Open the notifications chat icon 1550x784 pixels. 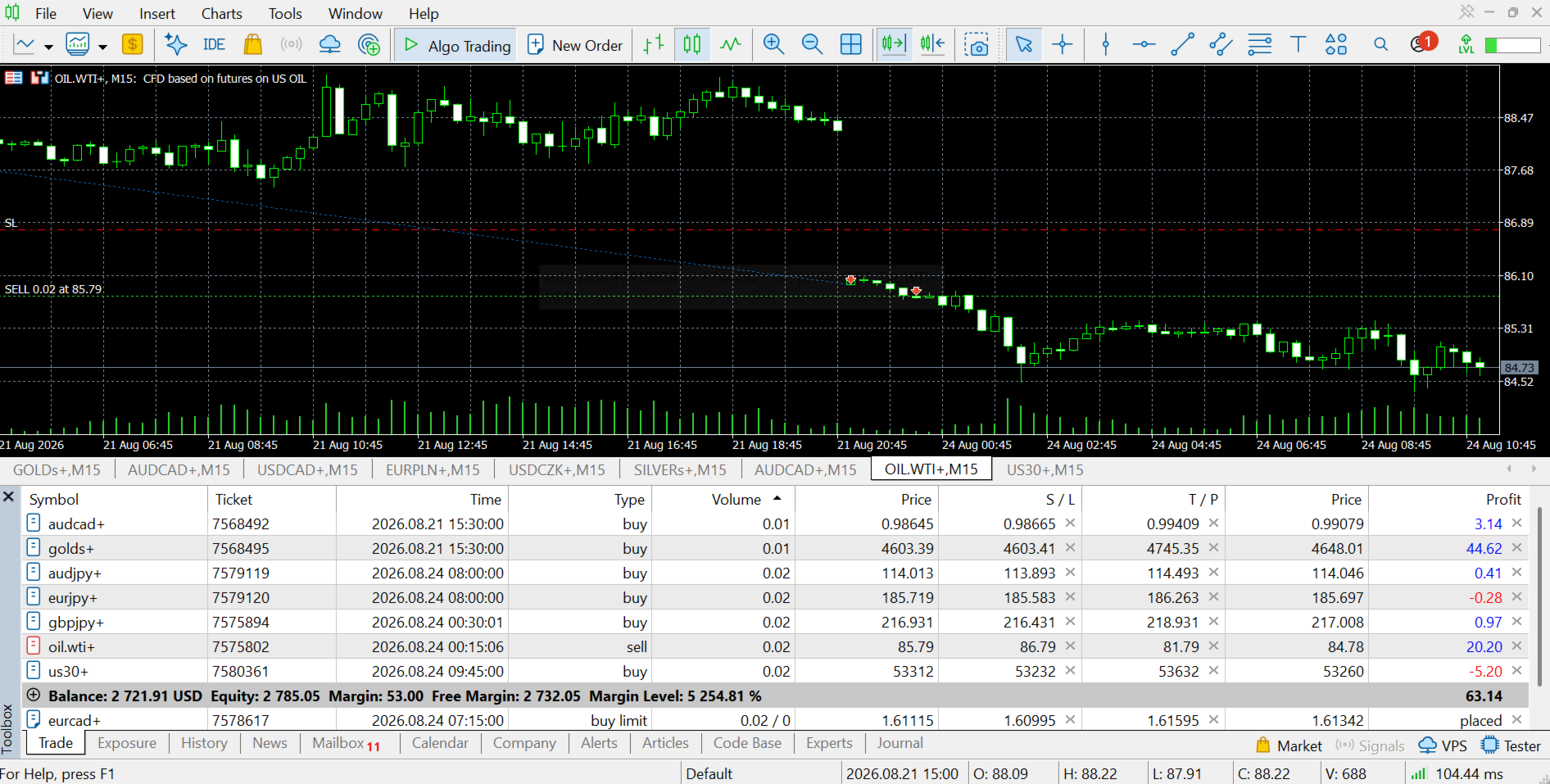coord(1422,43)
